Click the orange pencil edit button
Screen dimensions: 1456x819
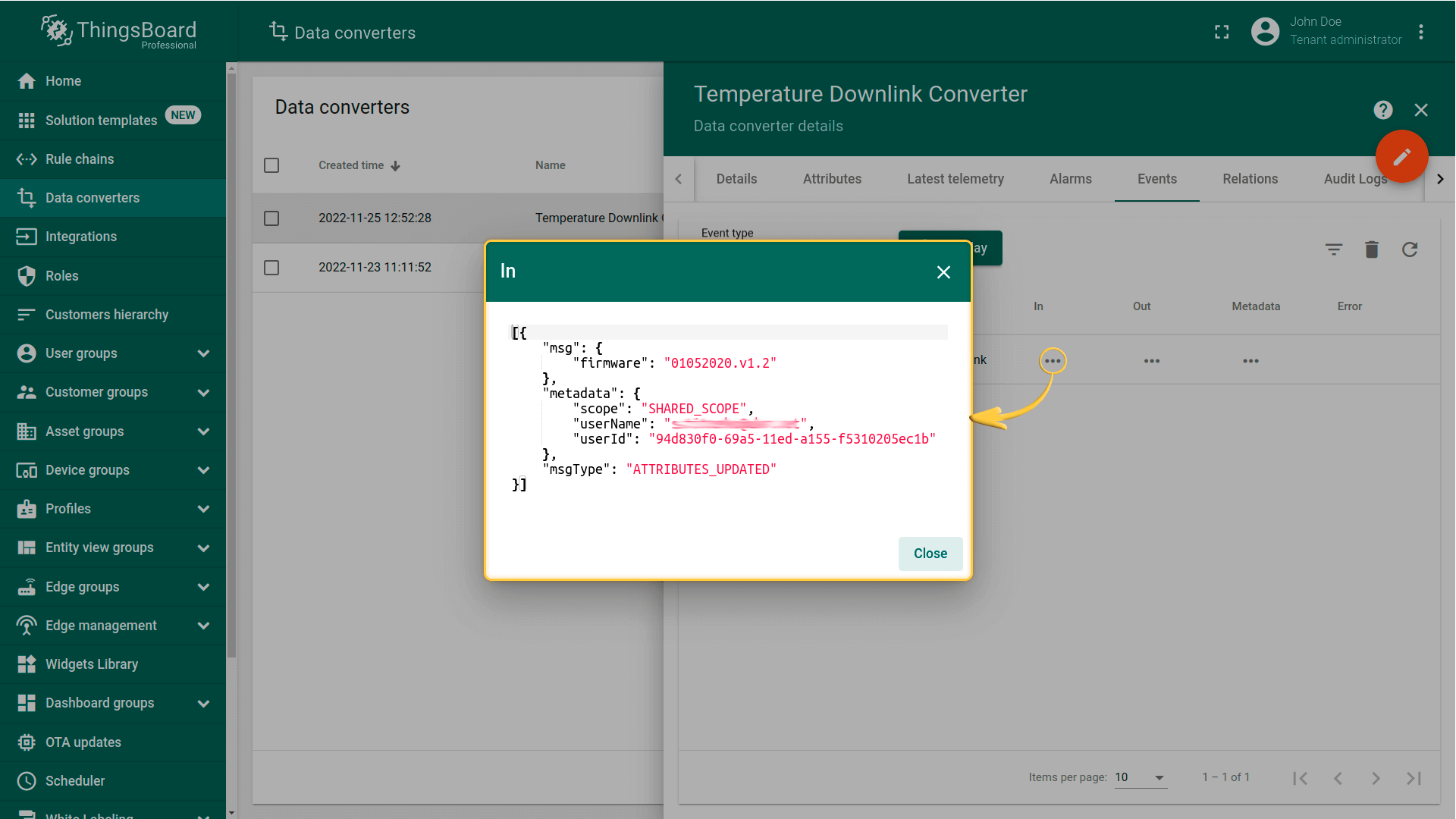pos(1401,157)
